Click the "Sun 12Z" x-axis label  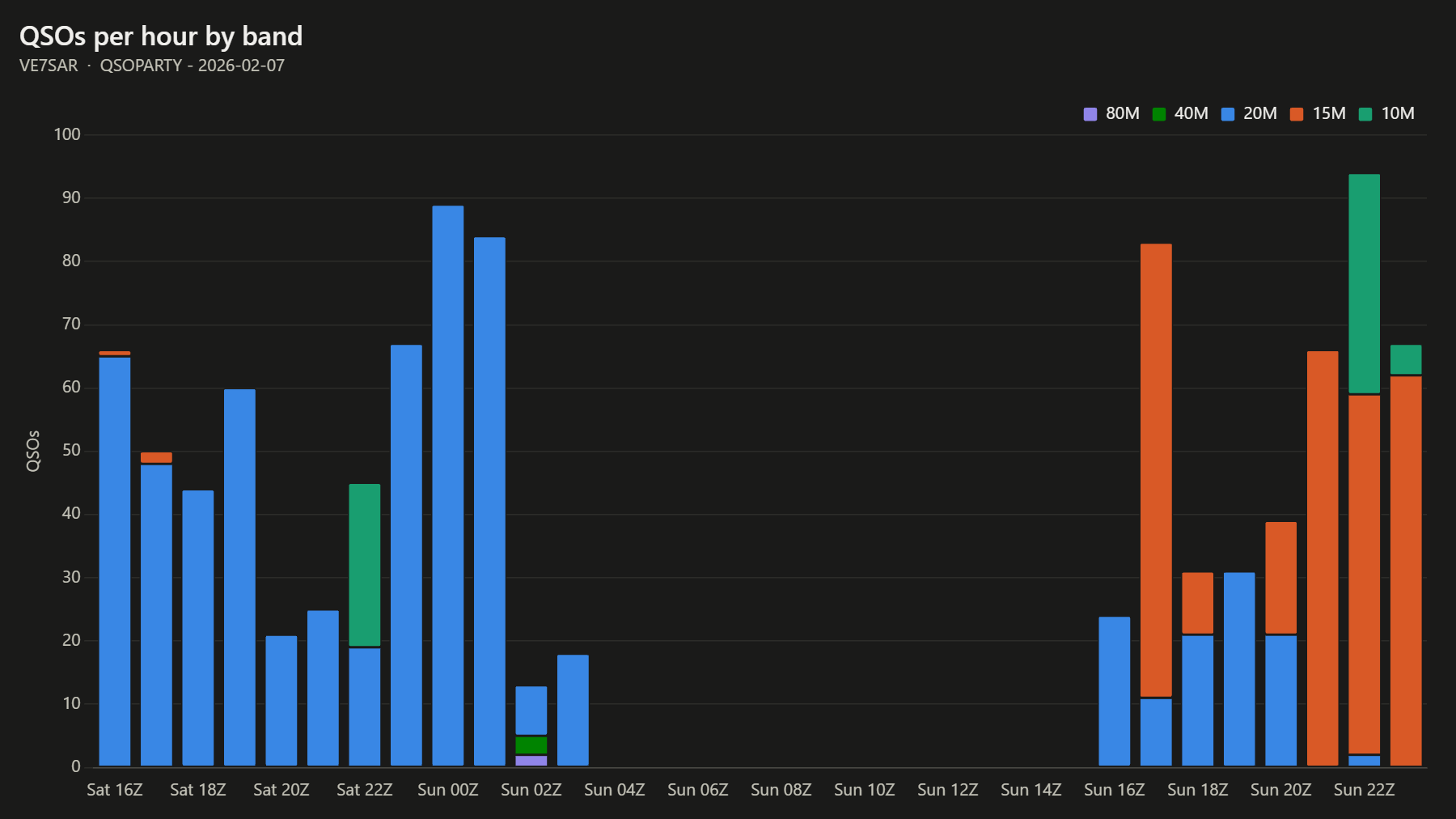[948, 790]
